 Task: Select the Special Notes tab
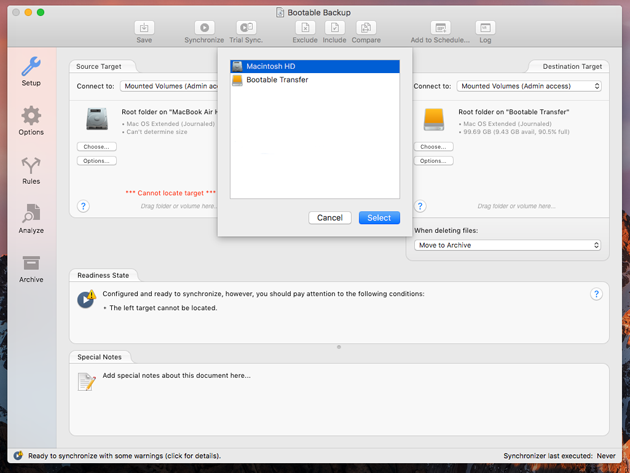(99, 357)
